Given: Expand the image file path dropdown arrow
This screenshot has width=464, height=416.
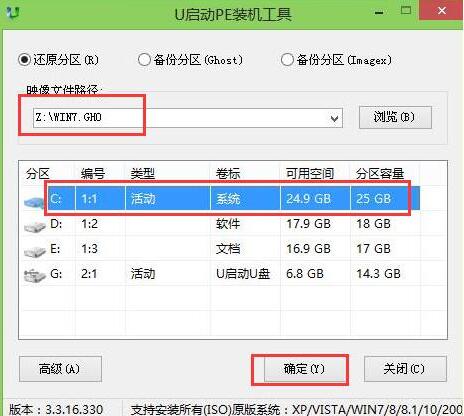Looking at the screenshot, I should coord(334,118).
